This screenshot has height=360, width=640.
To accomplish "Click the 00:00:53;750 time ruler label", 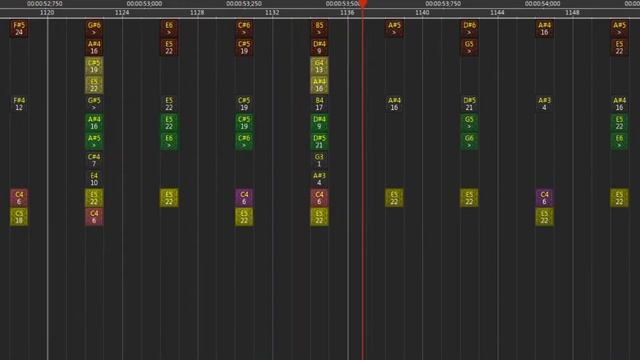I will (443, 4).
